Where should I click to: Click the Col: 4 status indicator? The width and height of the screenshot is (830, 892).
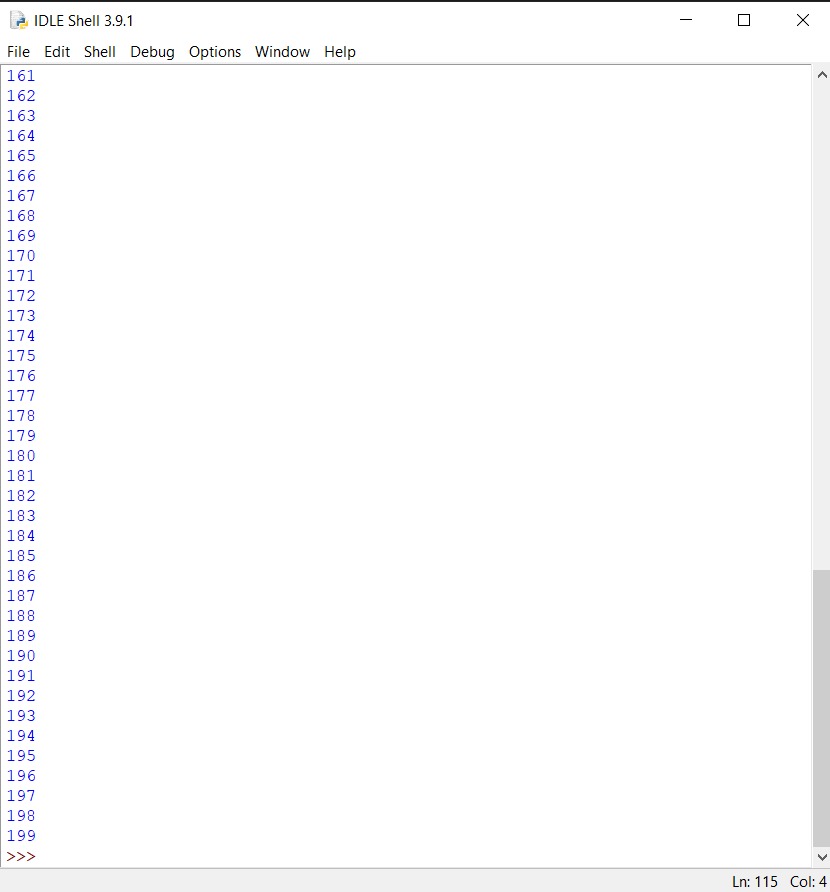[808, 882]
